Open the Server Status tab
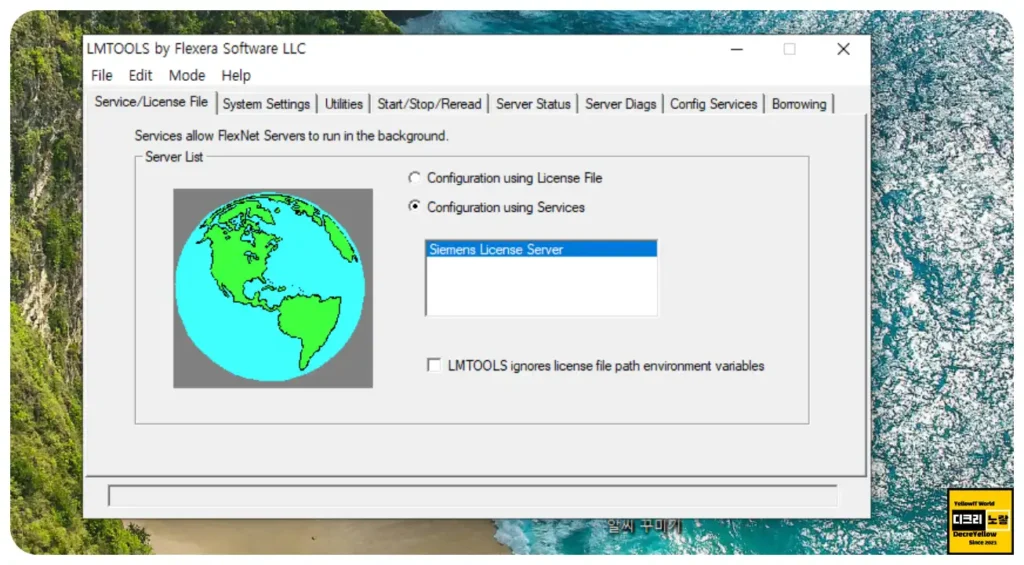Screen dimensions: 1024x565 pyautogui.click(x=533, y=104)
